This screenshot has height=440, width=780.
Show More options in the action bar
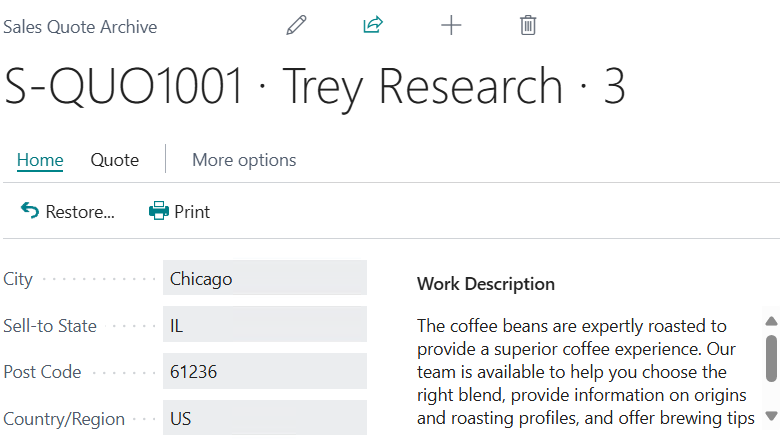pyautogui.click(x=244, y=160)
